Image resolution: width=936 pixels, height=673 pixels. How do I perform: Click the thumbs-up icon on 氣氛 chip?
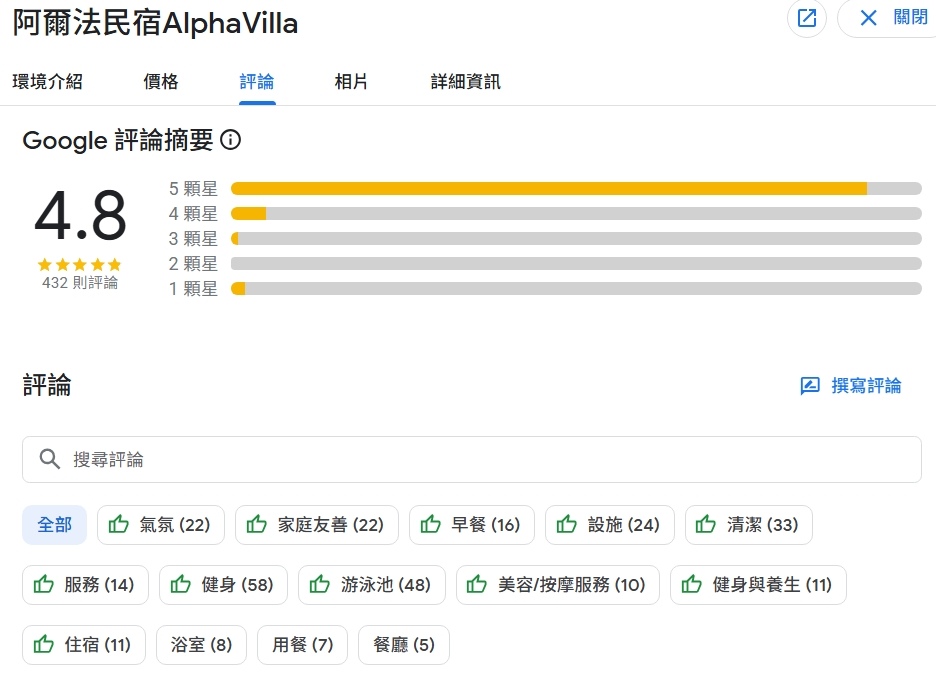coord(119,525)
